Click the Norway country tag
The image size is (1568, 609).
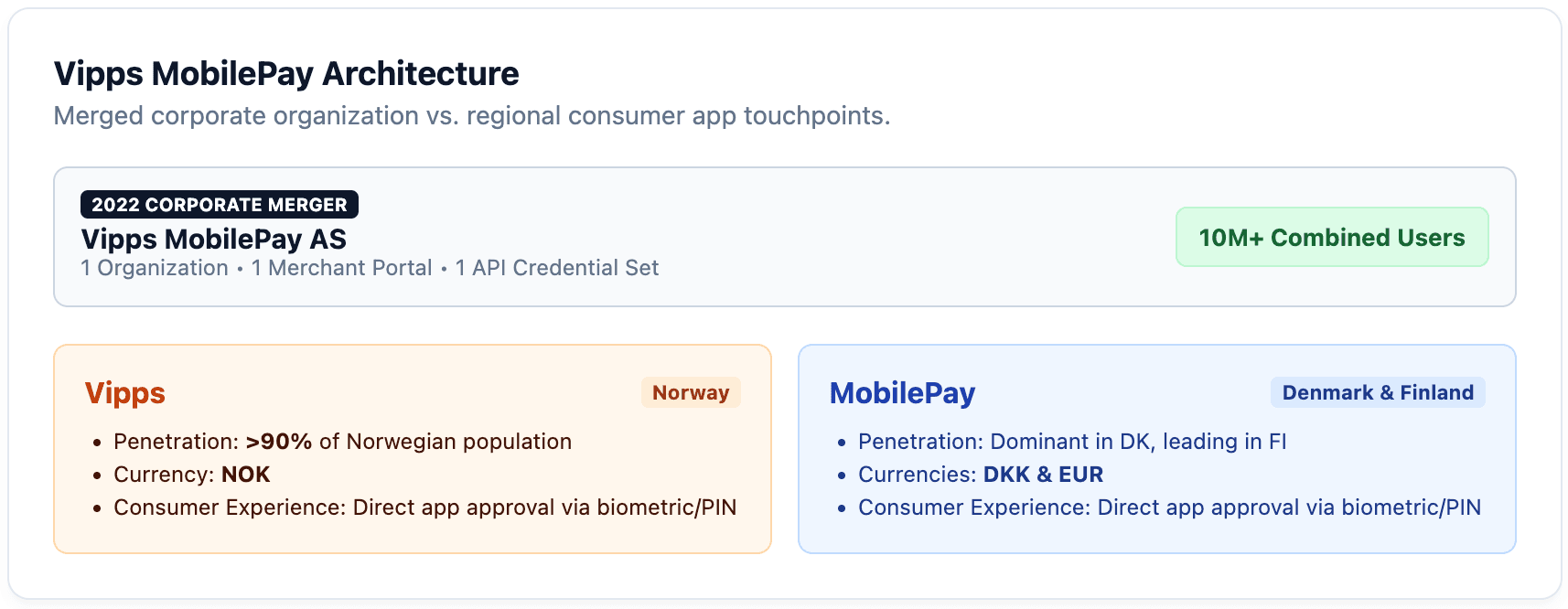[x=691, y=393]
